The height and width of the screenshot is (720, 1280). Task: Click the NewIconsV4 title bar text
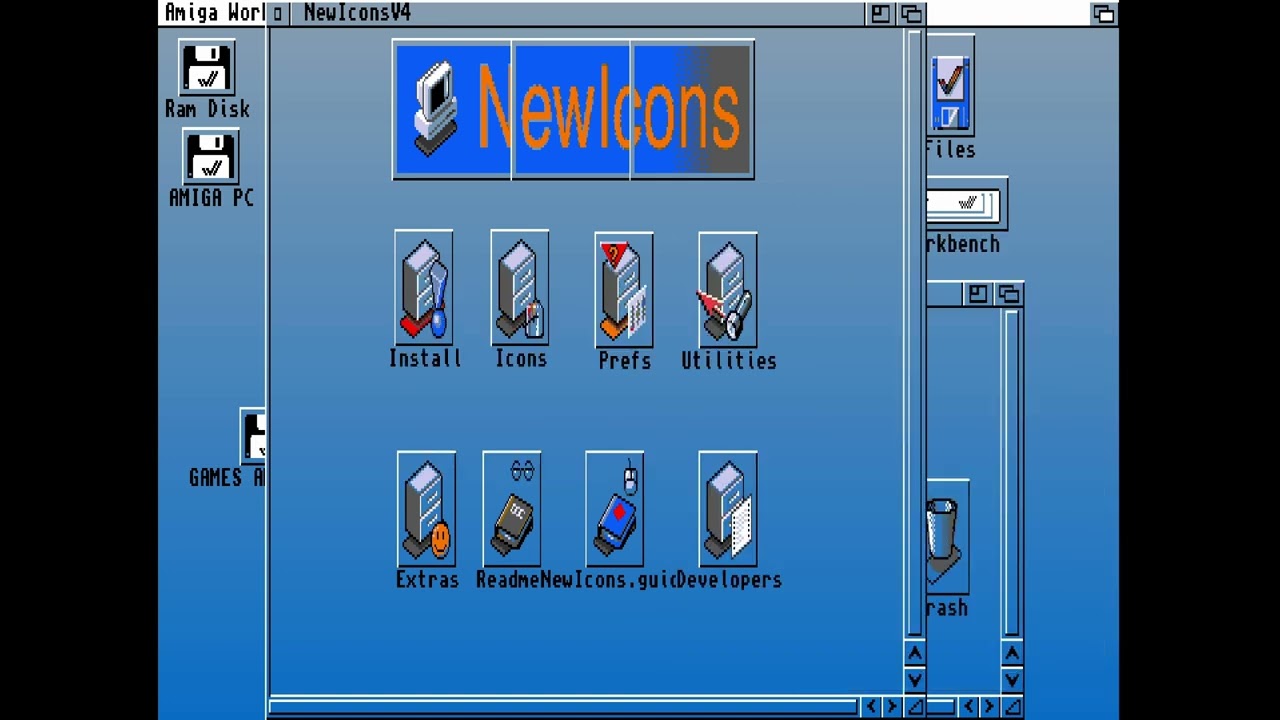pos(357,13)
